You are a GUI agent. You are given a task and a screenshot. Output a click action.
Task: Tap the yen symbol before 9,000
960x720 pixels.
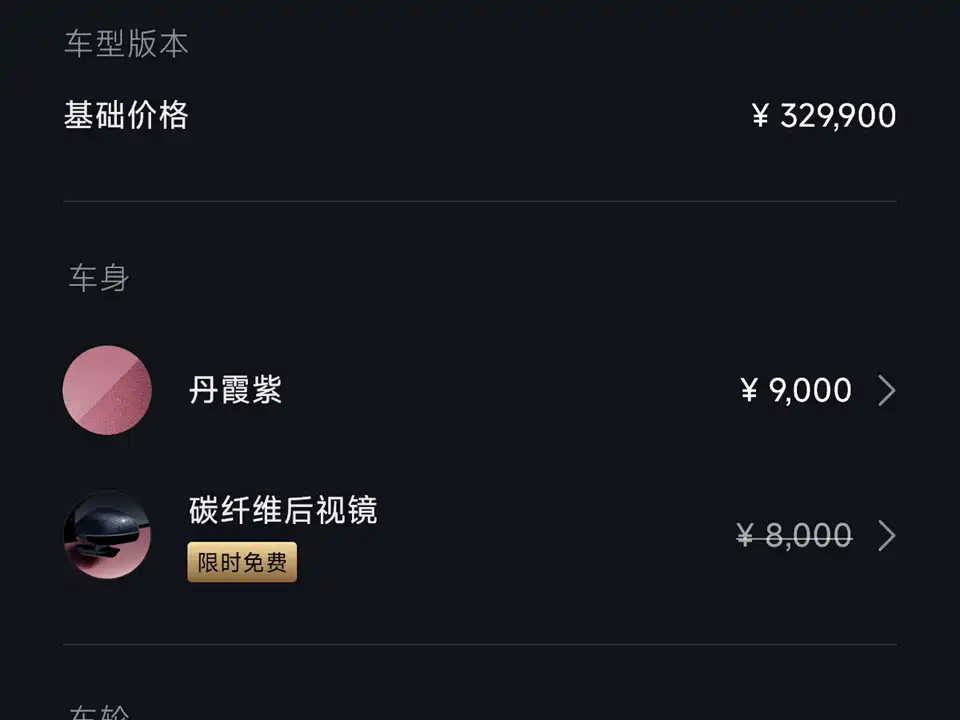(x=749, y=391)
